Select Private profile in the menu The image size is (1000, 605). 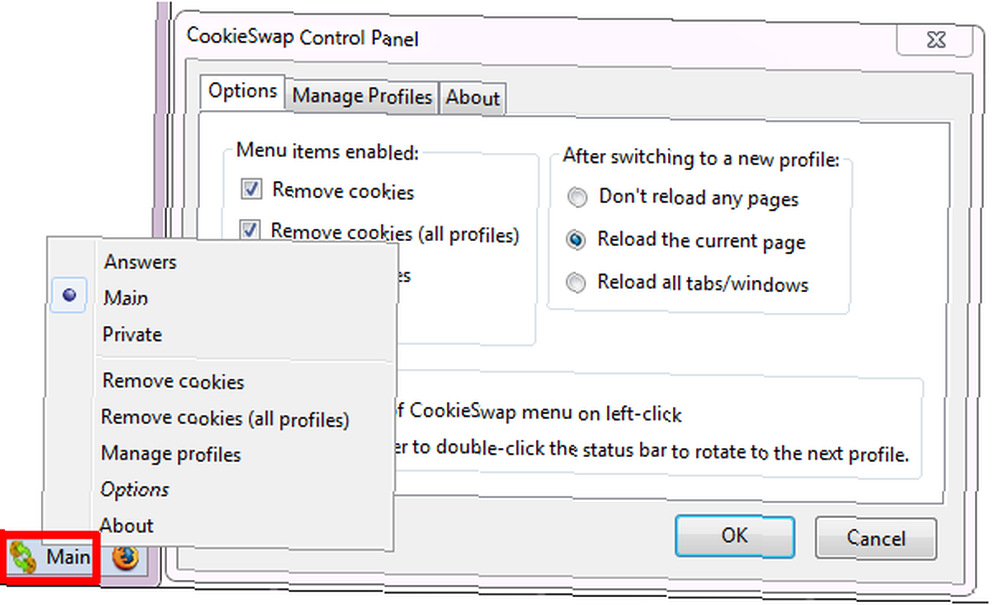point(132,335)
